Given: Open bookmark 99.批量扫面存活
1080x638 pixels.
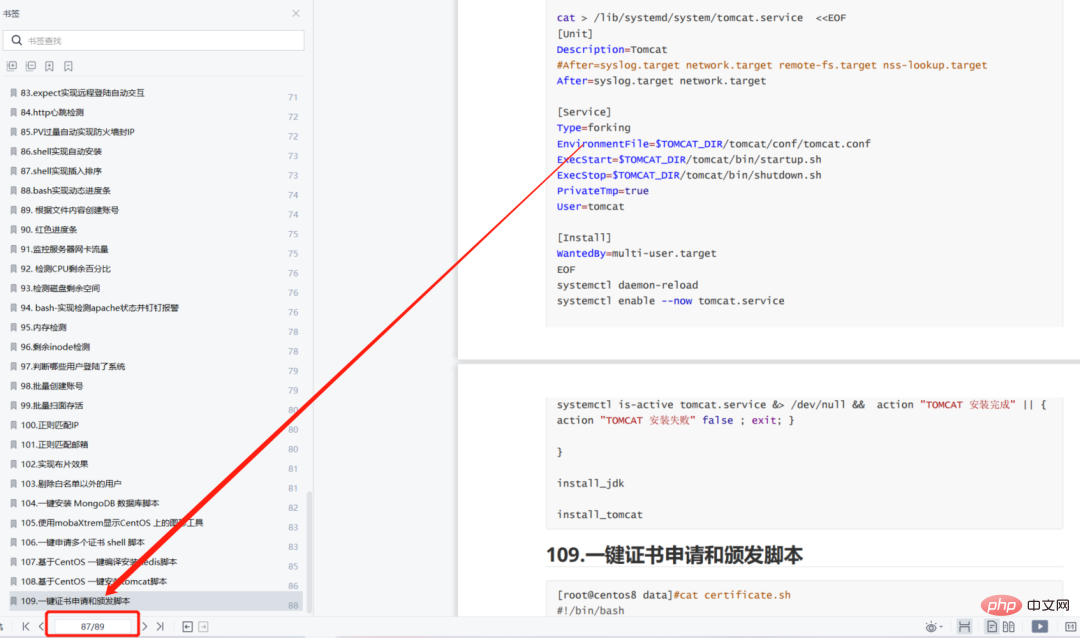Looking at the screenshot, I should (x=52, y=406).
